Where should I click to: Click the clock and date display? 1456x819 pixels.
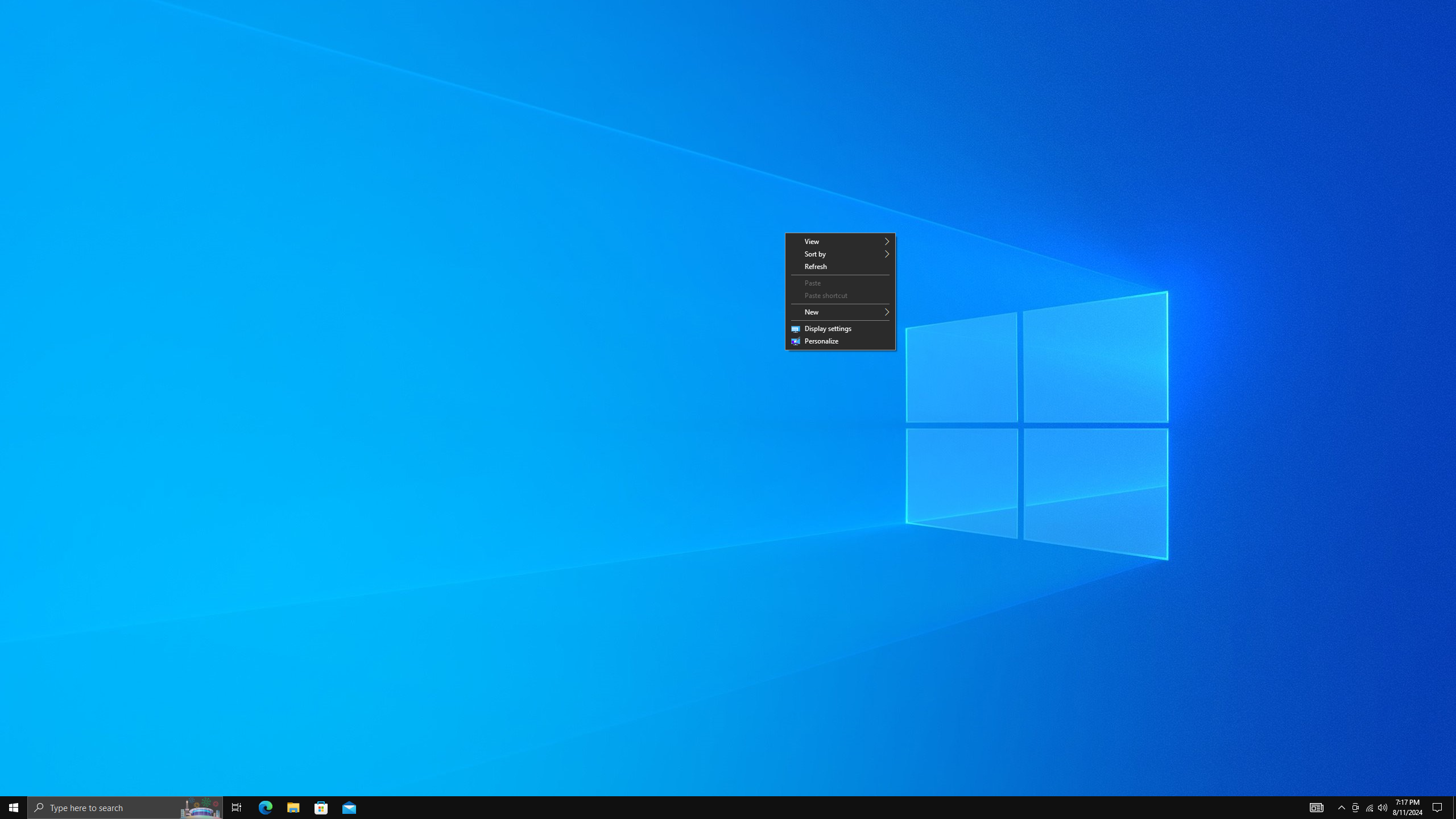click(1407, 807)
